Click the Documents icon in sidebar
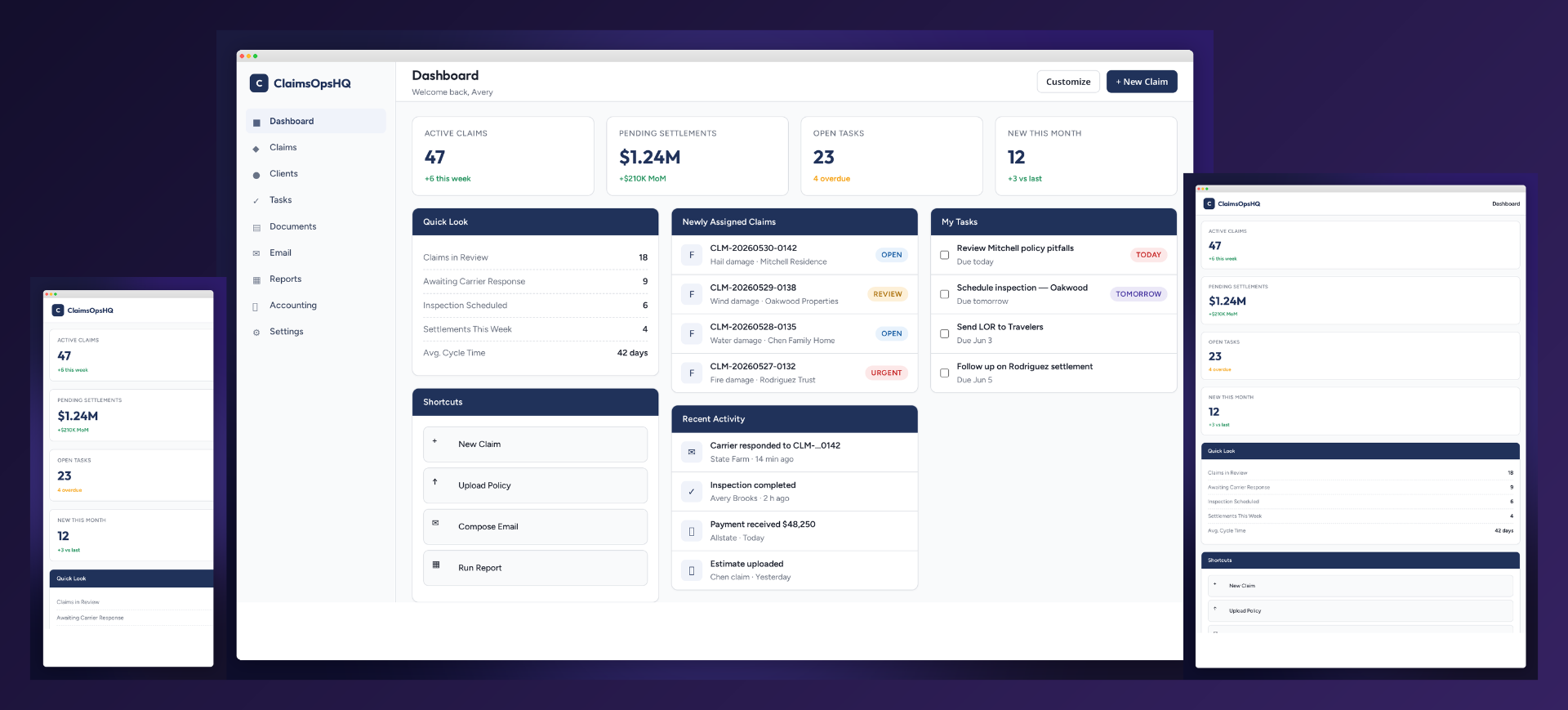The width and height of the screenshot is (1568, 710). 256,227
